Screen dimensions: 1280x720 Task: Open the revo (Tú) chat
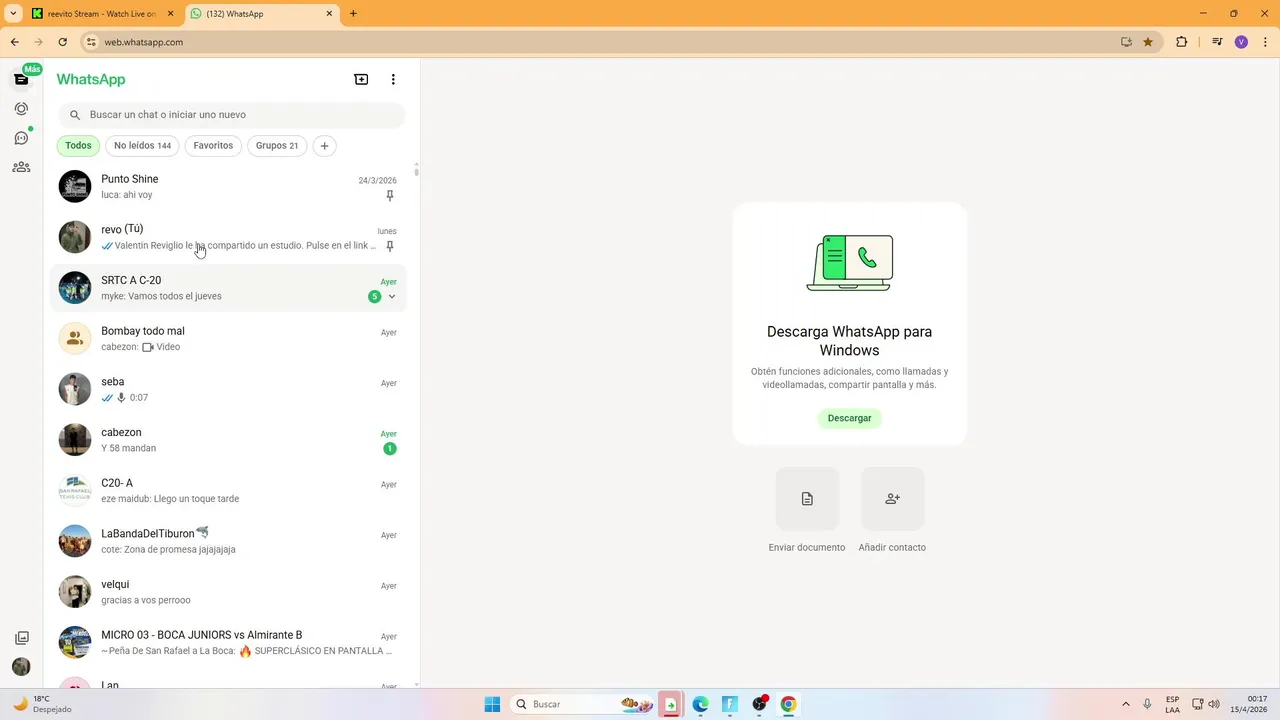tap(228, 237)
